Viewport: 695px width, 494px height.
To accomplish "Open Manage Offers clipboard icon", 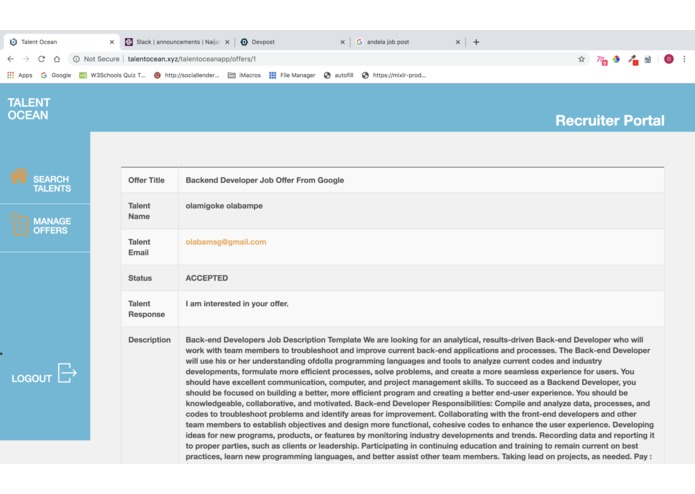I will point(19,224).
